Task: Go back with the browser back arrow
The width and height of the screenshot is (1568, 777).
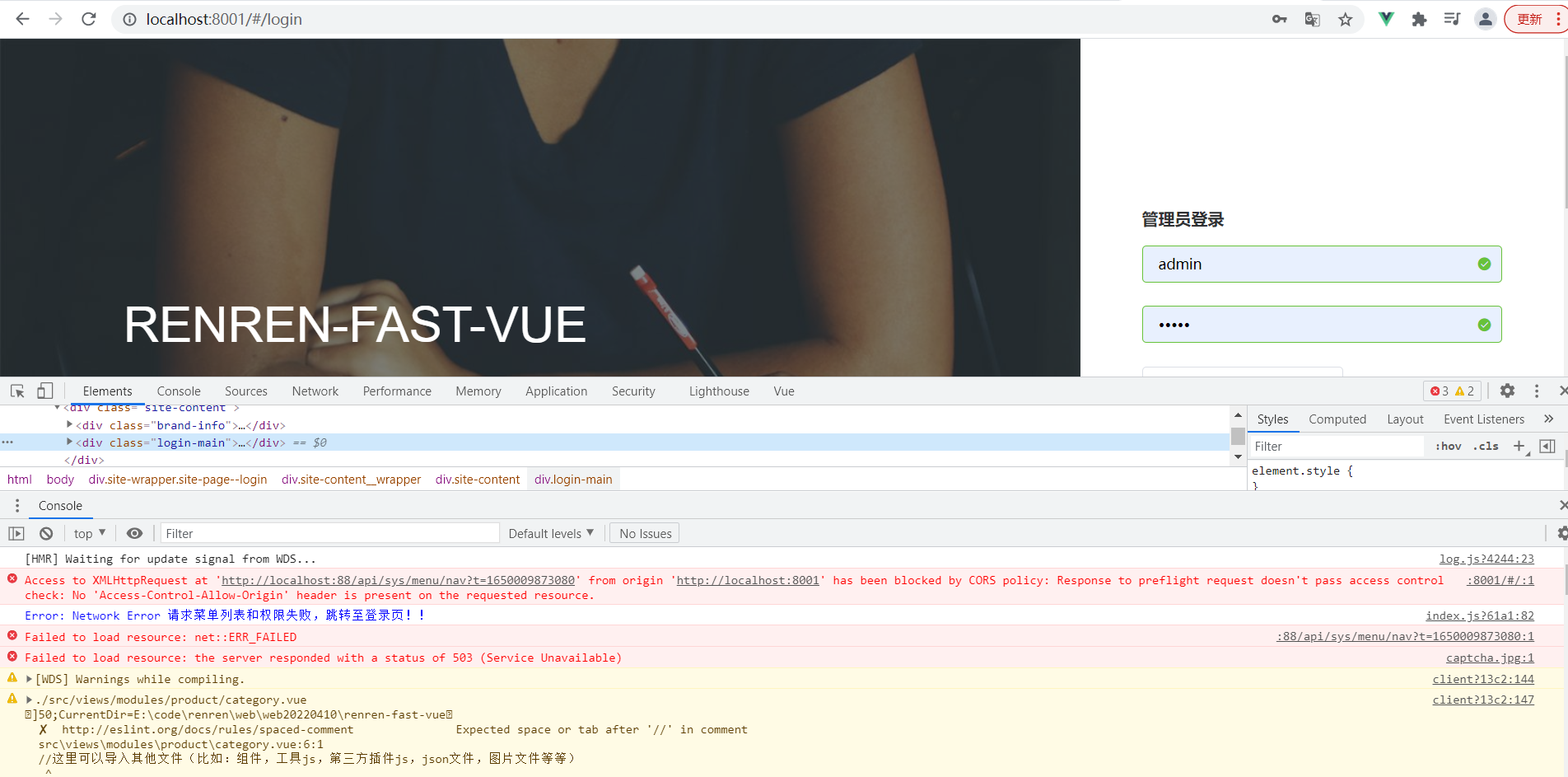Action: tap(22, 19)
